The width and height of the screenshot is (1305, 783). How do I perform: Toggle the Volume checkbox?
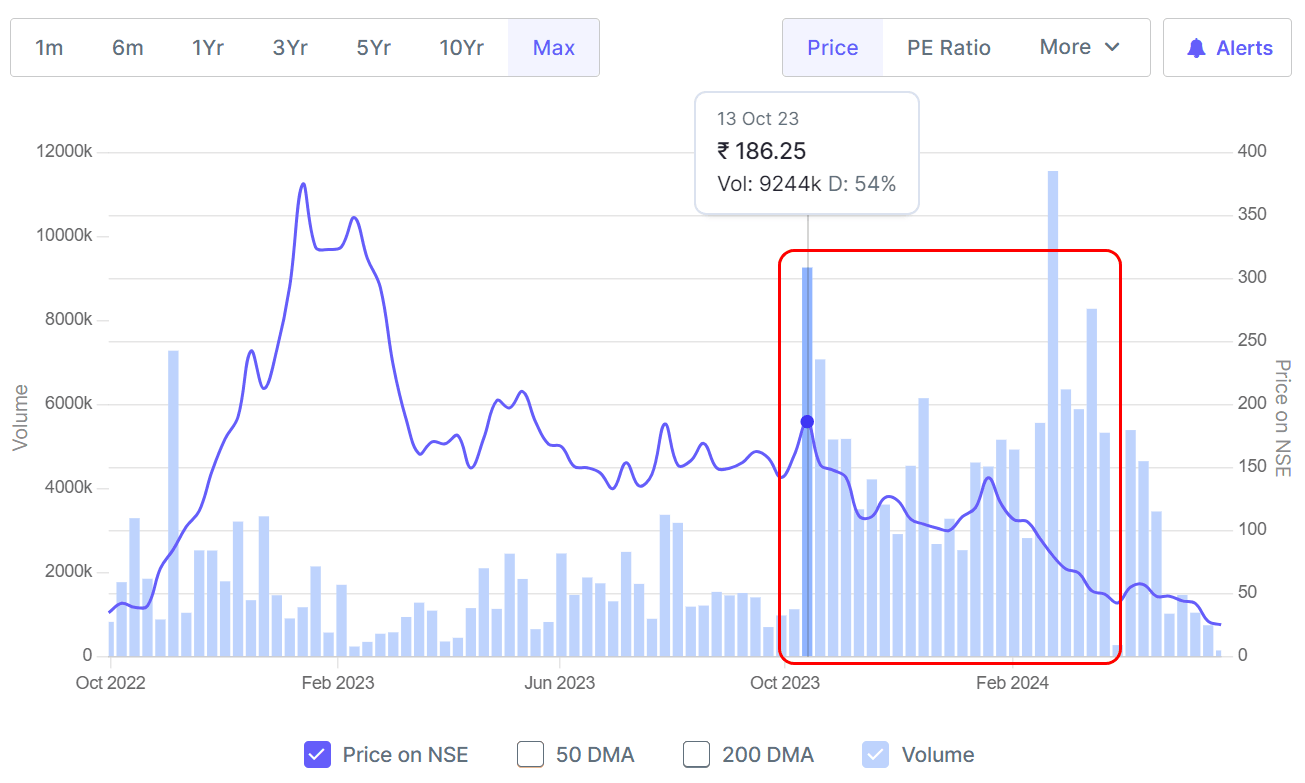(876, 754)
